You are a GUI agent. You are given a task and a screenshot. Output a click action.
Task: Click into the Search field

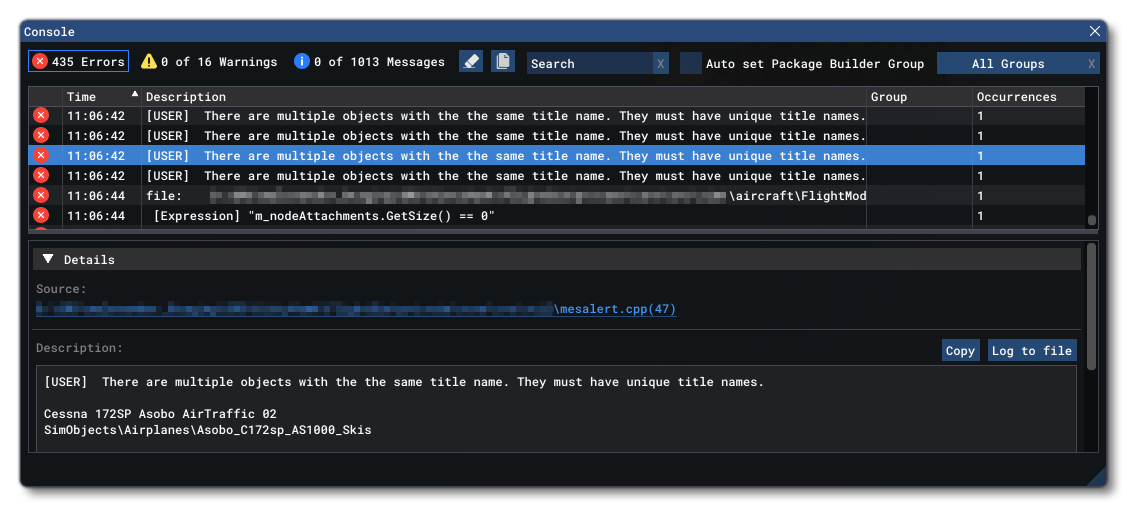point(589,63)
